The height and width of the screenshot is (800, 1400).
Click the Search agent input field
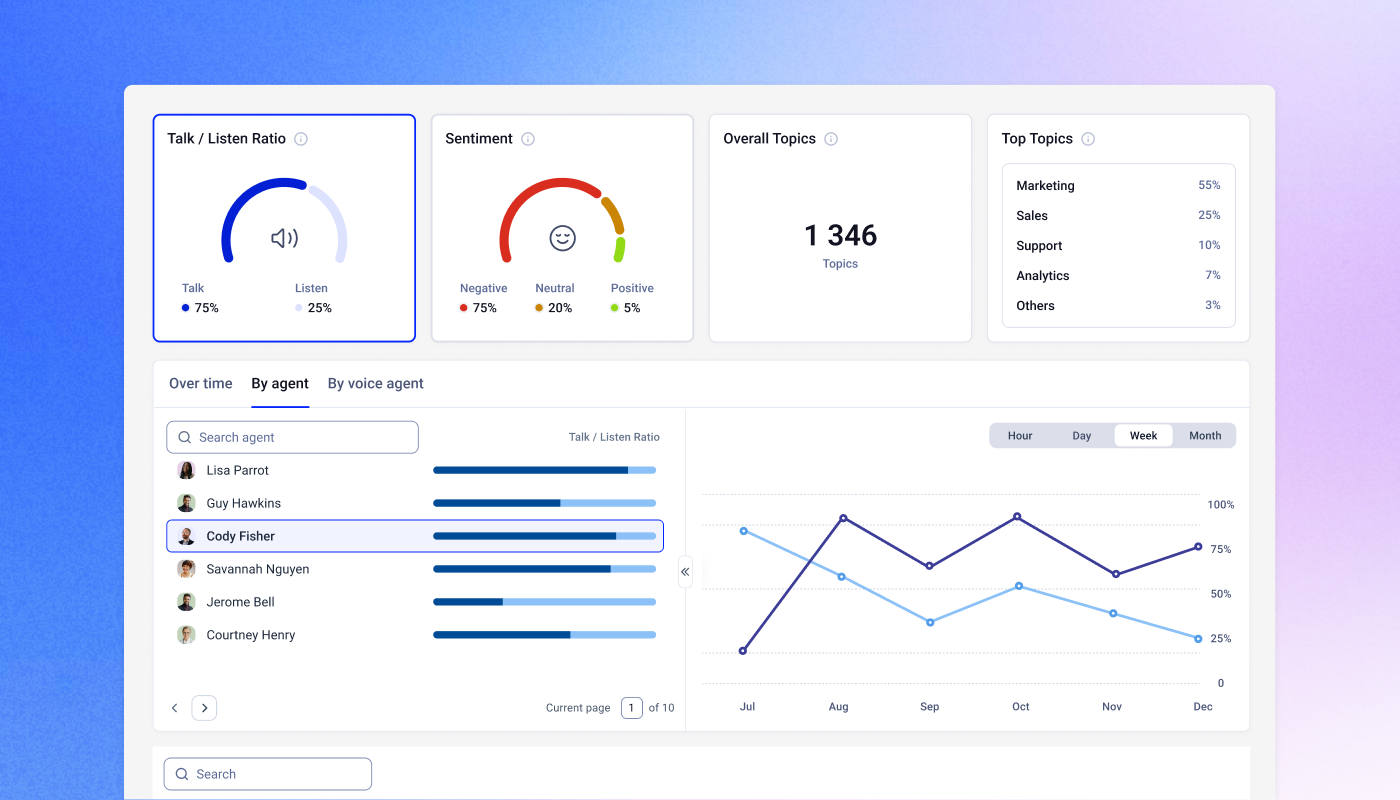pos(292,437)
